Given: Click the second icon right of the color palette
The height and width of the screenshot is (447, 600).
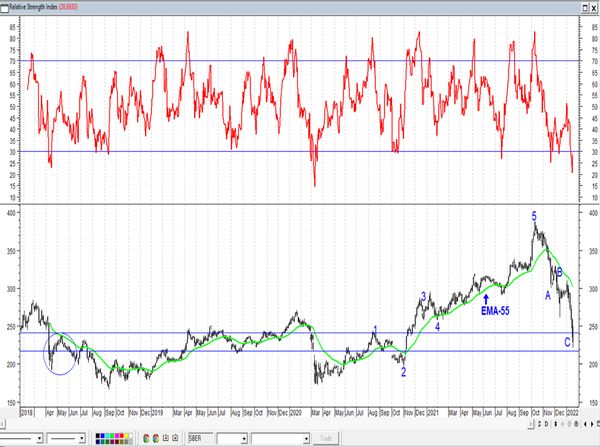Looking at the screenshot, I should tap(157, 438).
